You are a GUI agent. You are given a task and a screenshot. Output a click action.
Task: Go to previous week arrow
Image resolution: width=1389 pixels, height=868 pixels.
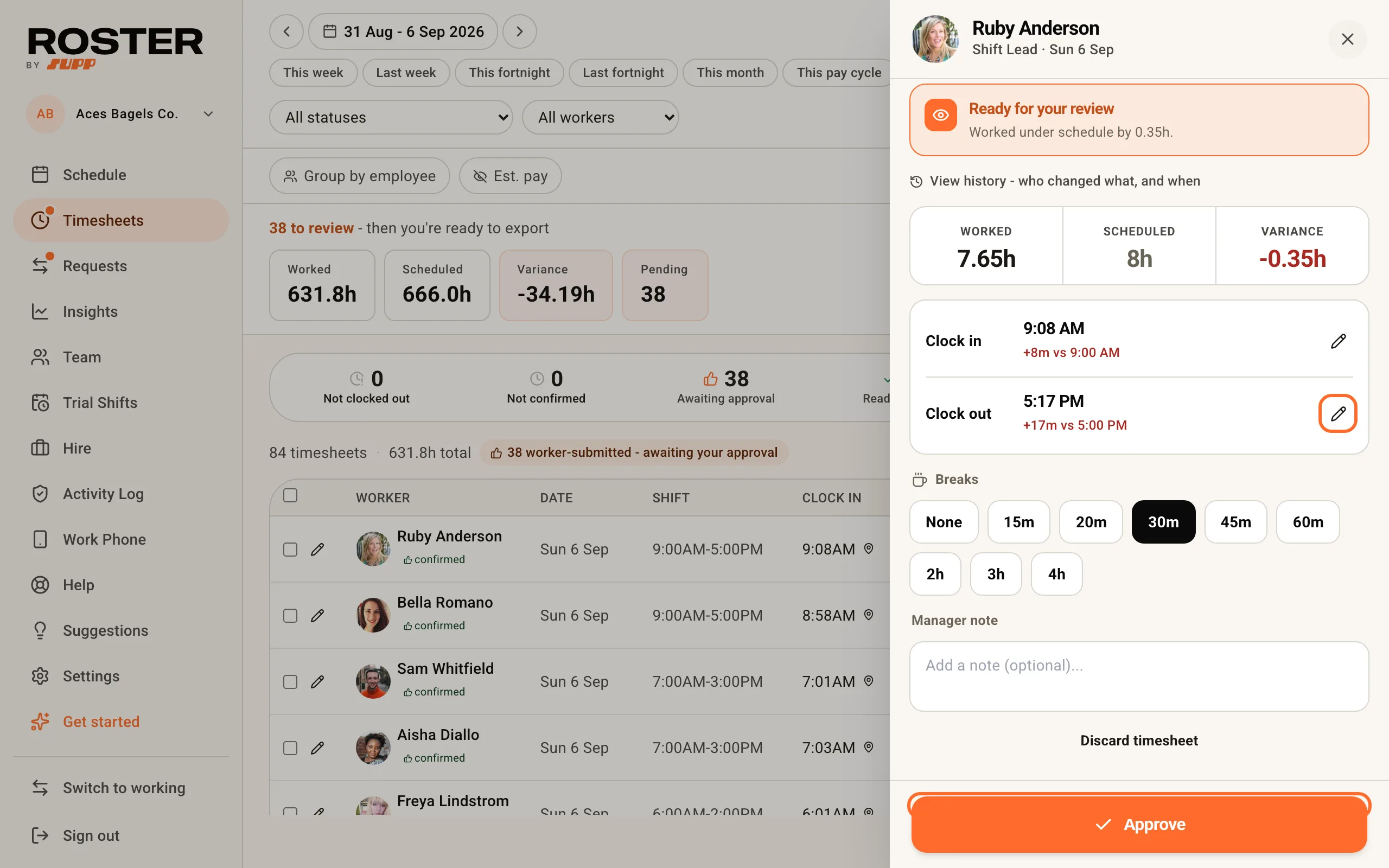pyautogui.click(x=286, y=31)
